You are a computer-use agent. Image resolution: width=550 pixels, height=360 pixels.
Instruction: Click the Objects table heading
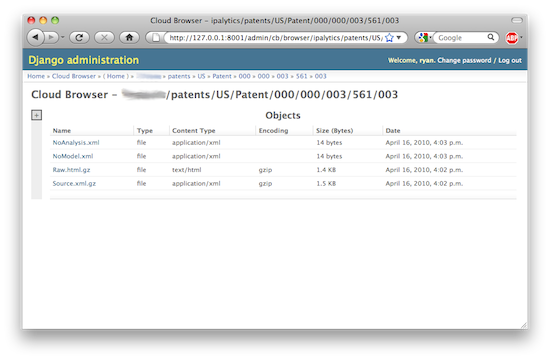tap(283, 115)
